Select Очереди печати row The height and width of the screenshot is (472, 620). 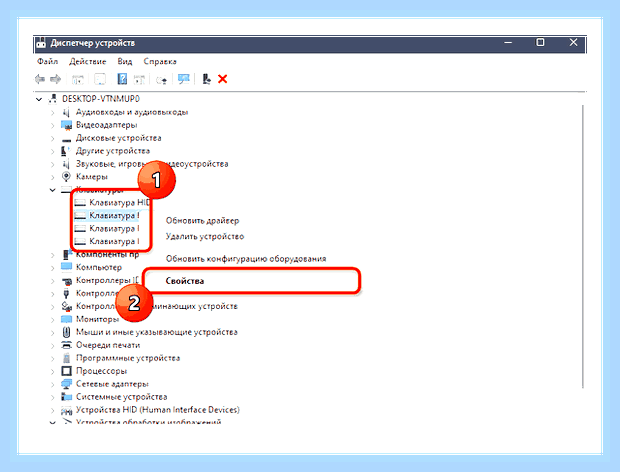tap(108, 345)
